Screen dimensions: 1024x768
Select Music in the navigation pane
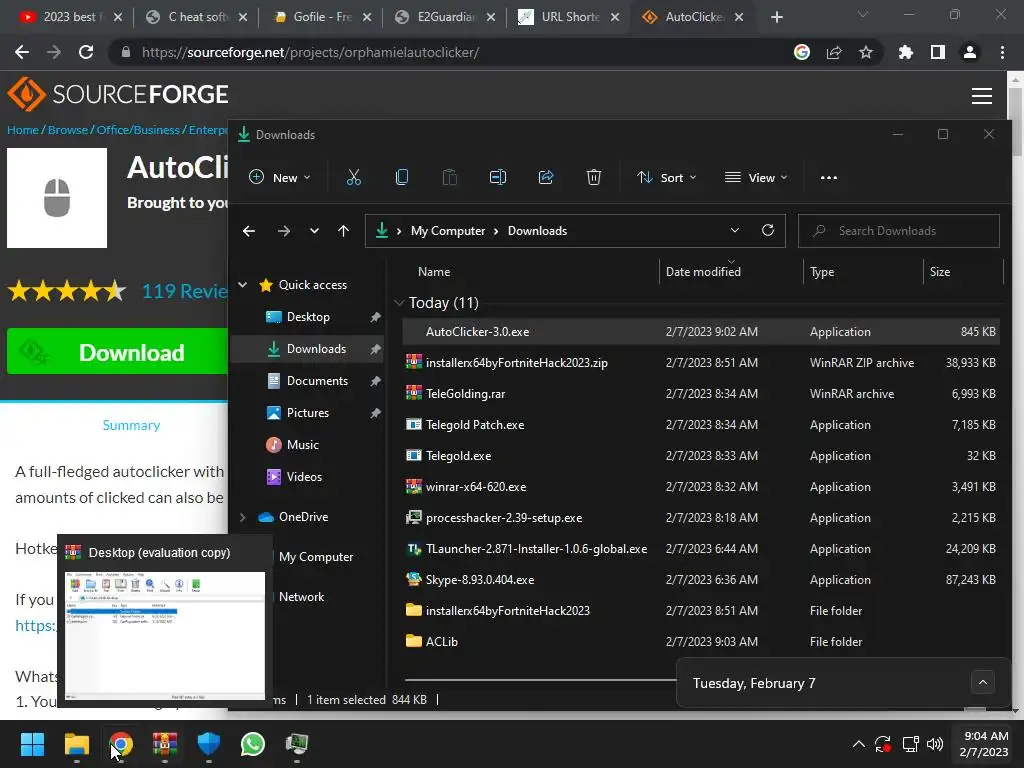(302, 445)
